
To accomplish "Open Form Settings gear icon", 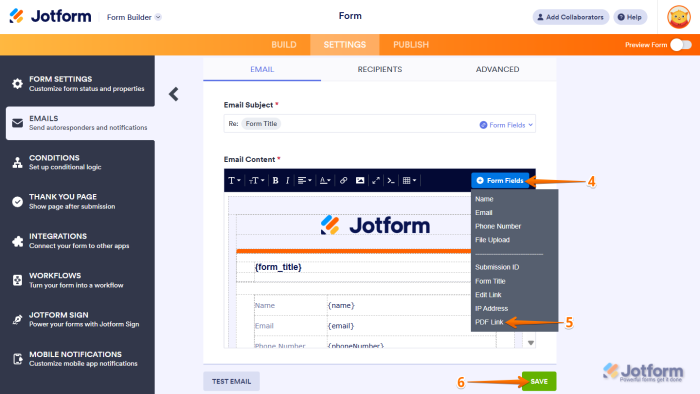I will [17, 83].
